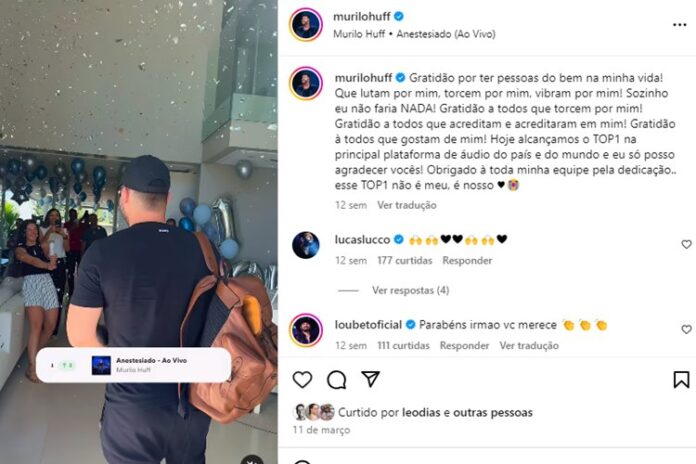696x464 pixels.
Task: Click Ver tradução under the caption
Action: click(x=407, y=205)
